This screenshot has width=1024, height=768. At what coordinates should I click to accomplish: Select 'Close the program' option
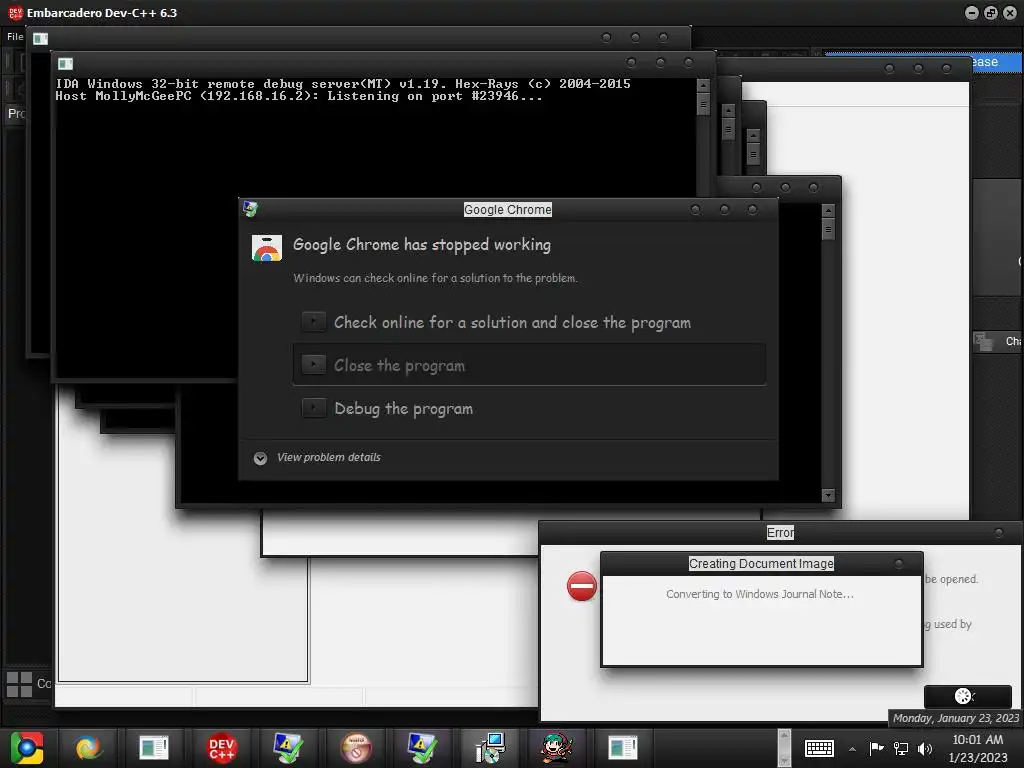[x=529, y=365]
